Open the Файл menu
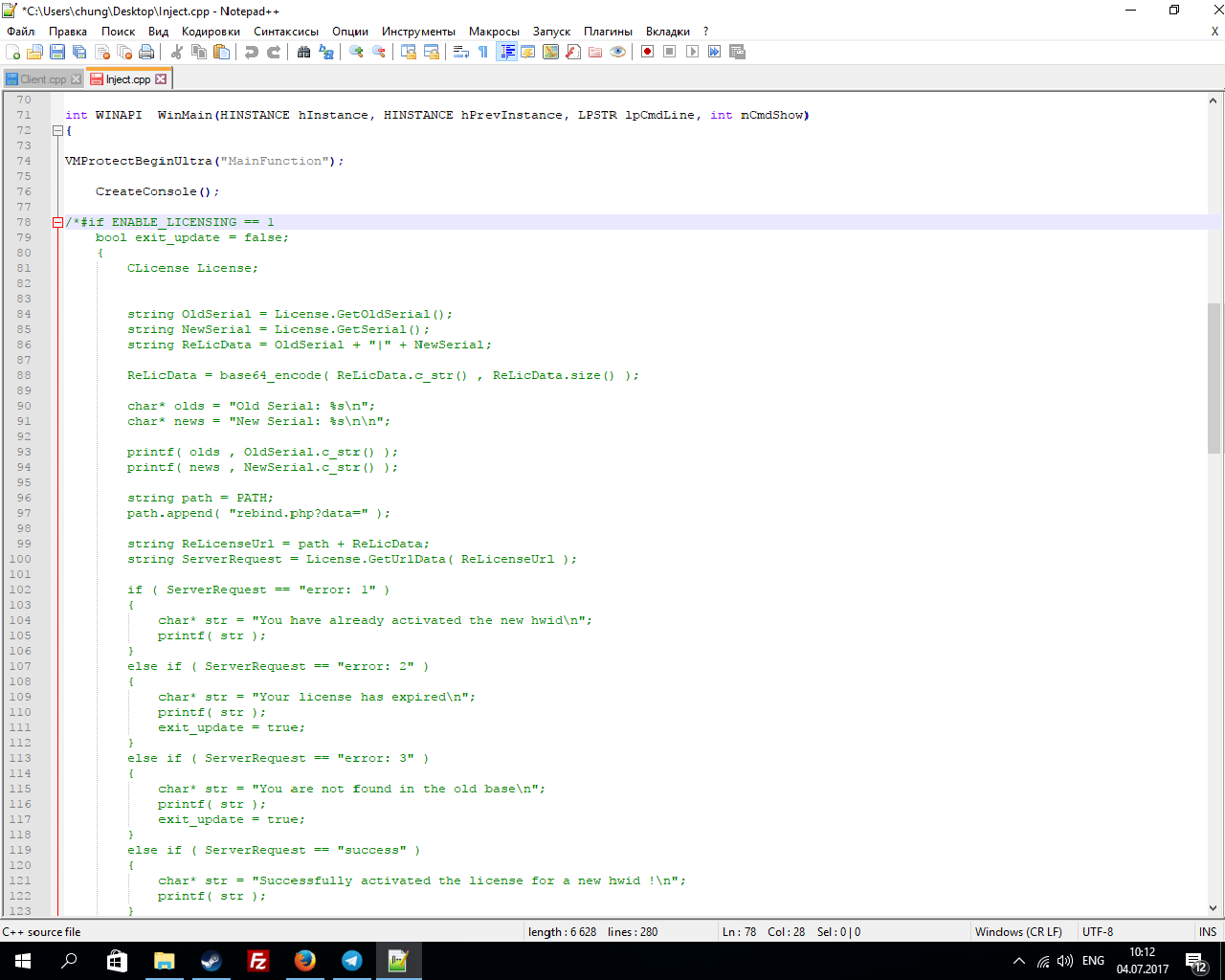The width and height of the screenshot is (1225, 980). pyautogui.click(x=20, y=32)
